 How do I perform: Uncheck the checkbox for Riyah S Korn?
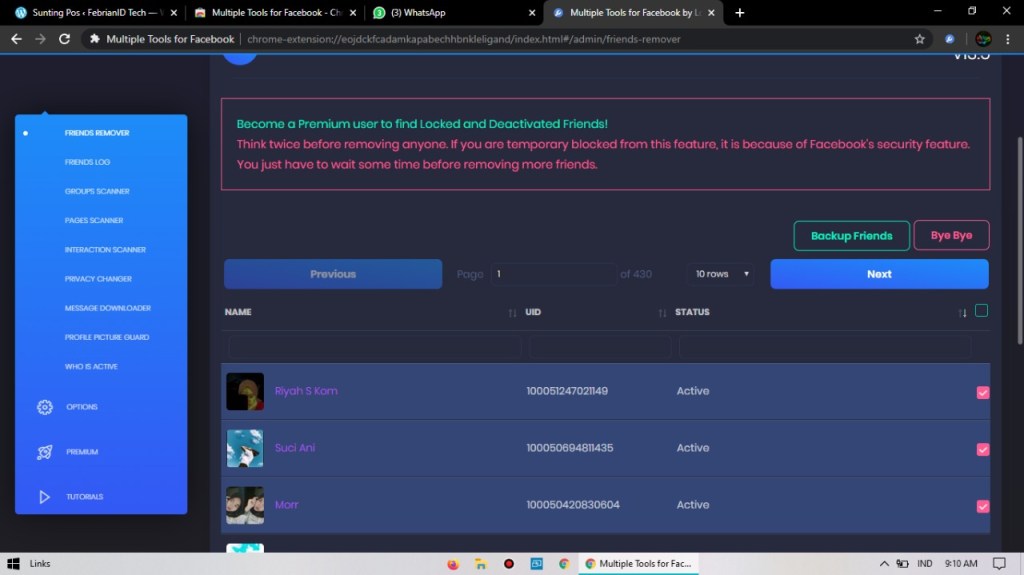coord(982,392)
